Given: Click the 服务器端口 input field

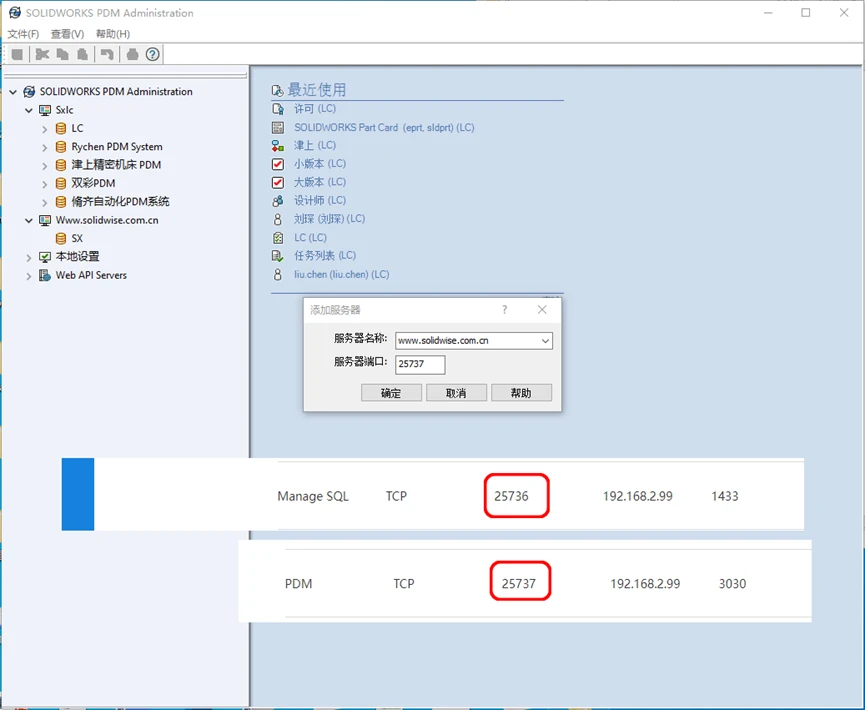Looking at the screenshot, I should (420, 365).
